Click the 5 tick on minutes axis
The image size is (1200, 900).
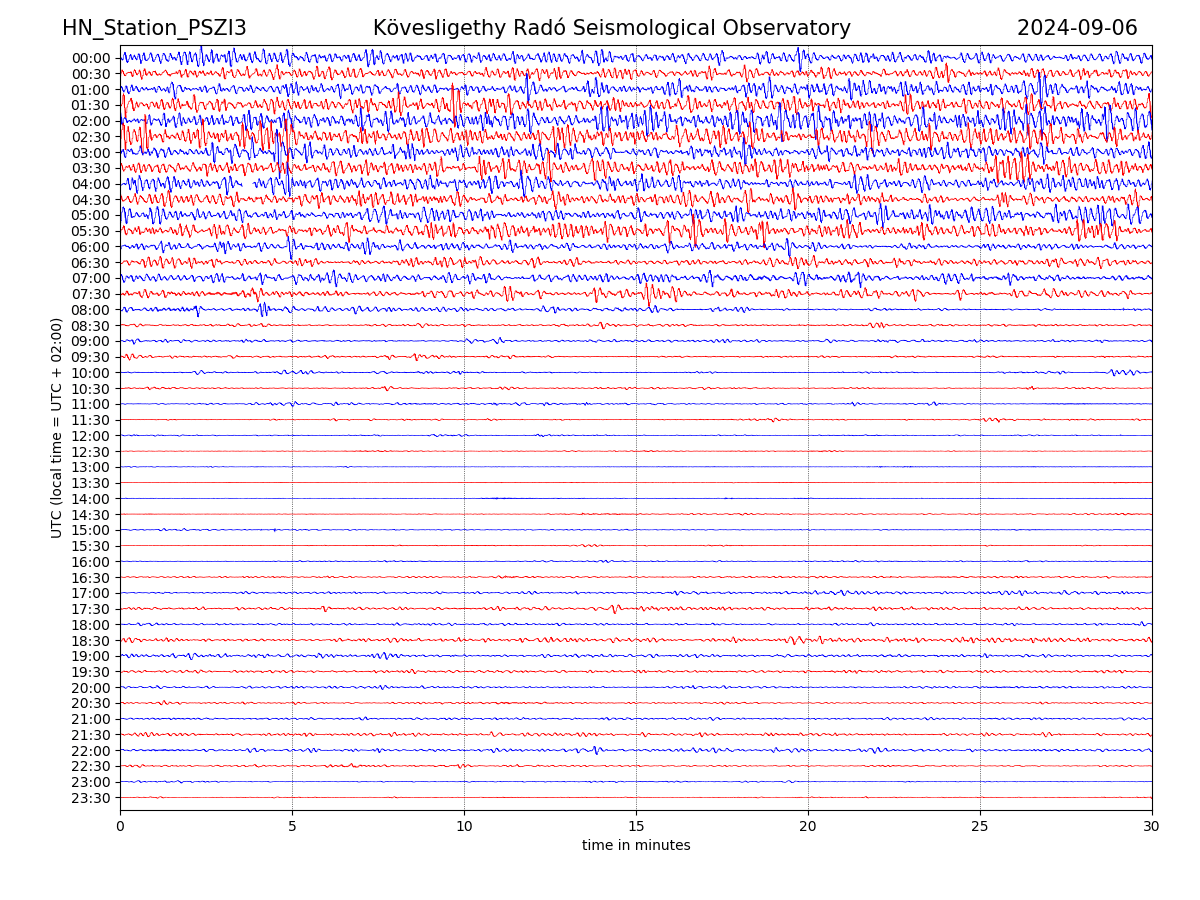(292, 826)
